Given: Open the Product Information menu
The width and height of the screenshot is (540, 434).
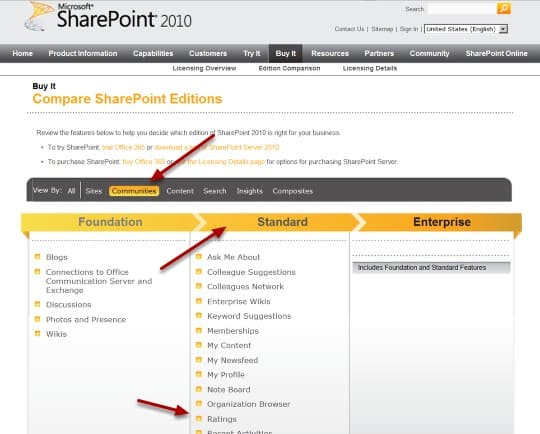Looking at the screenshot, I should pyautogui.click(x=83, y=53).
